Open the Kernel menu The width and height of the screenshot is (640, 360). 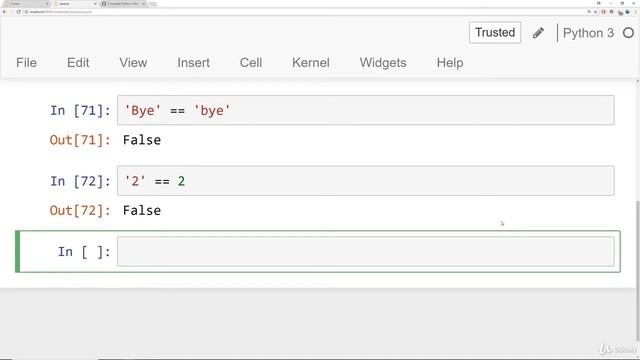(311, 63)
